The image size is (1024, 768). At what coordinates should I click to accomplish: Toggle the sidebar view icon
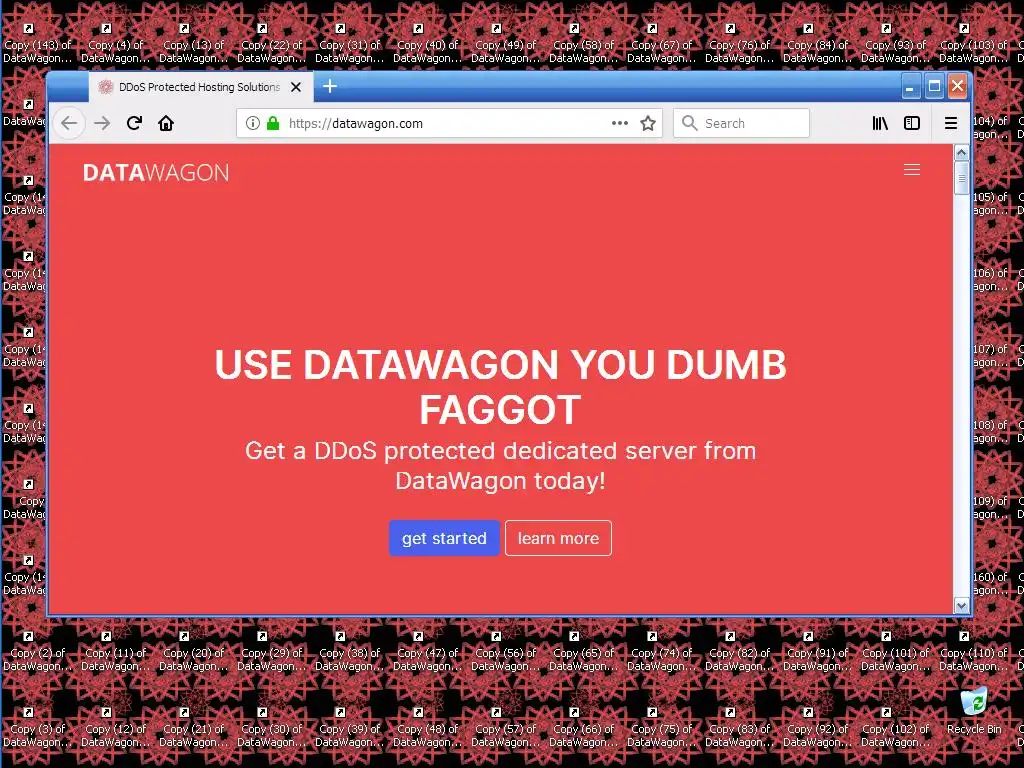912,123
